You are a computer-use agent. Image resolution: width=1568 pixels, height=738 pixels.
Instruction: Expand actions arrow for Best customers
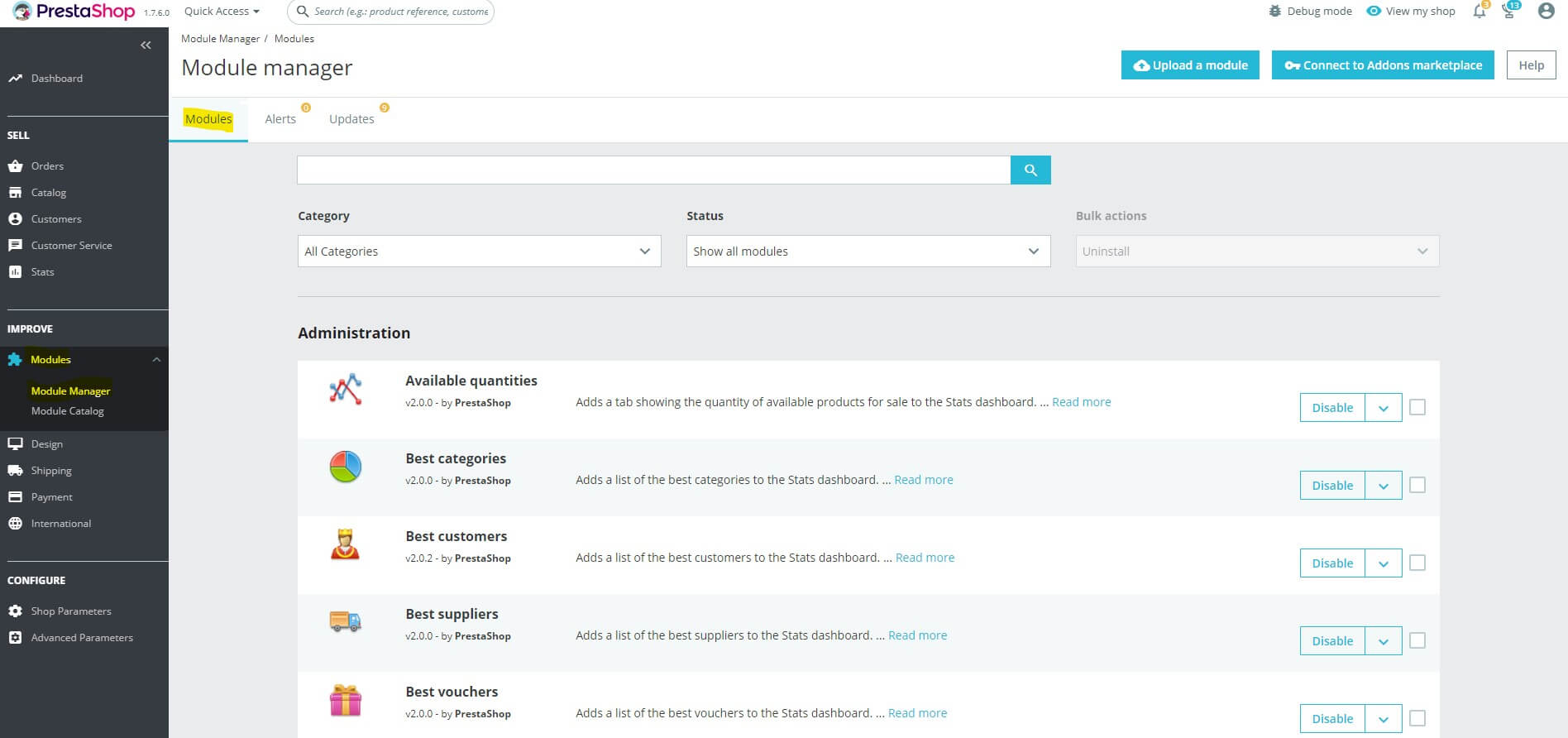click(1384, 563)
